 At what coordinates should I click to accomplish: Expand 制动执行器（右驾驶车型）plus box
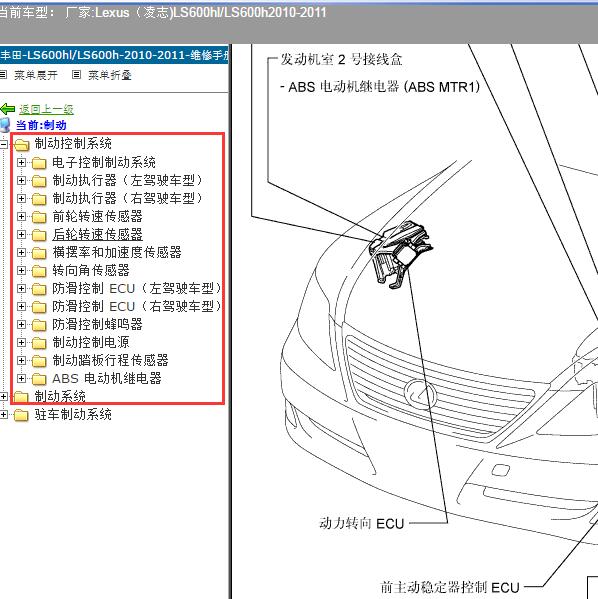[21, 198]
